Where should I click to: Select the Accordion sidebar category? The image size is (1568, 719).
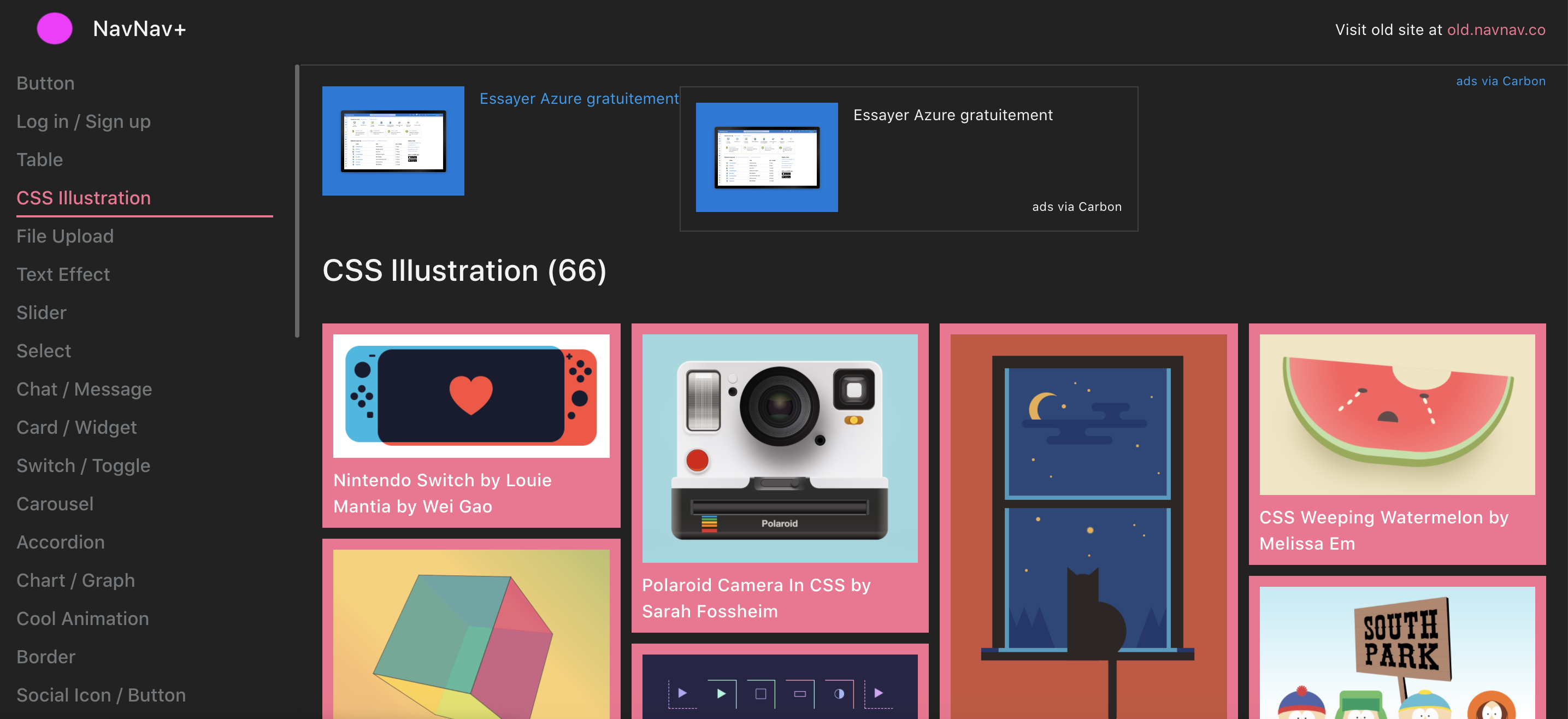[x=60, y=541]
